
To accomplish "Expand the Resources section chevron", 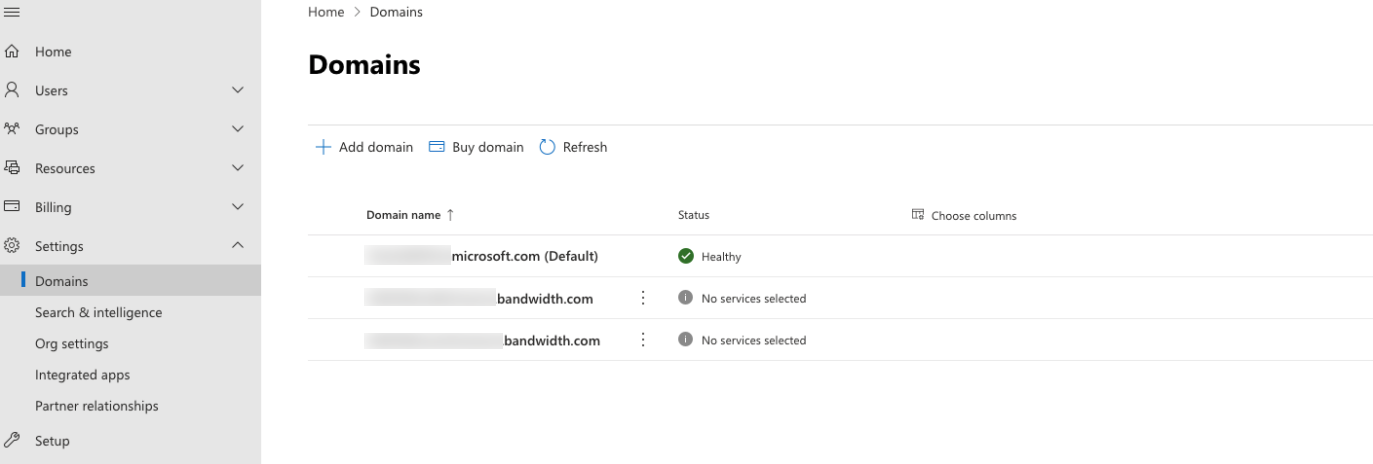I will (x=238, y=168).
